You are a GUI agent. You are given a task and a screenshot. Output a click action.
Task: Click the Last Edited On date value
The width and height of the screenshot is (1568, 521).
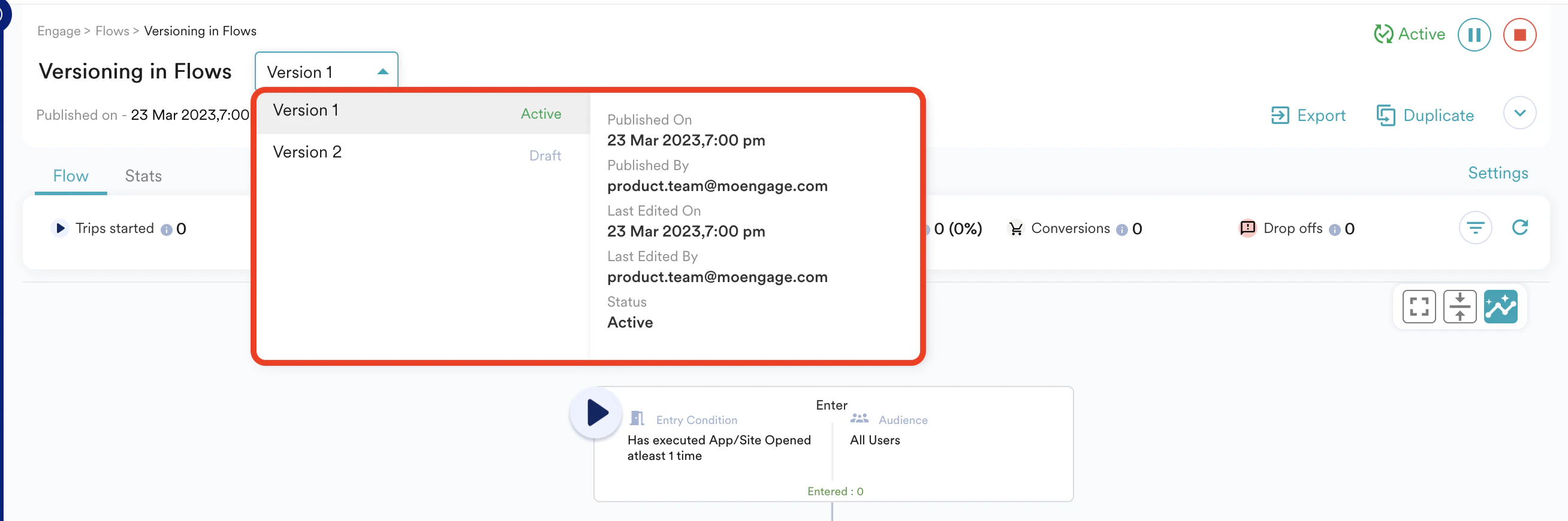click(686, 232)
